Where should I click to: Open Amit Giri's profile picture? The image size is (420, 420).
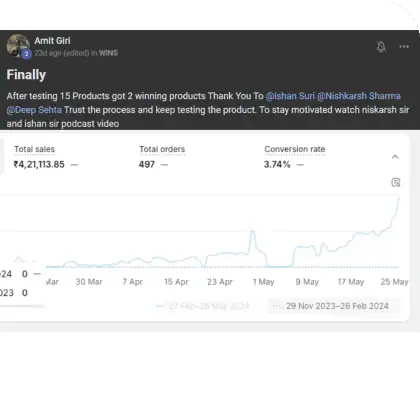click(x=18, y=46)
